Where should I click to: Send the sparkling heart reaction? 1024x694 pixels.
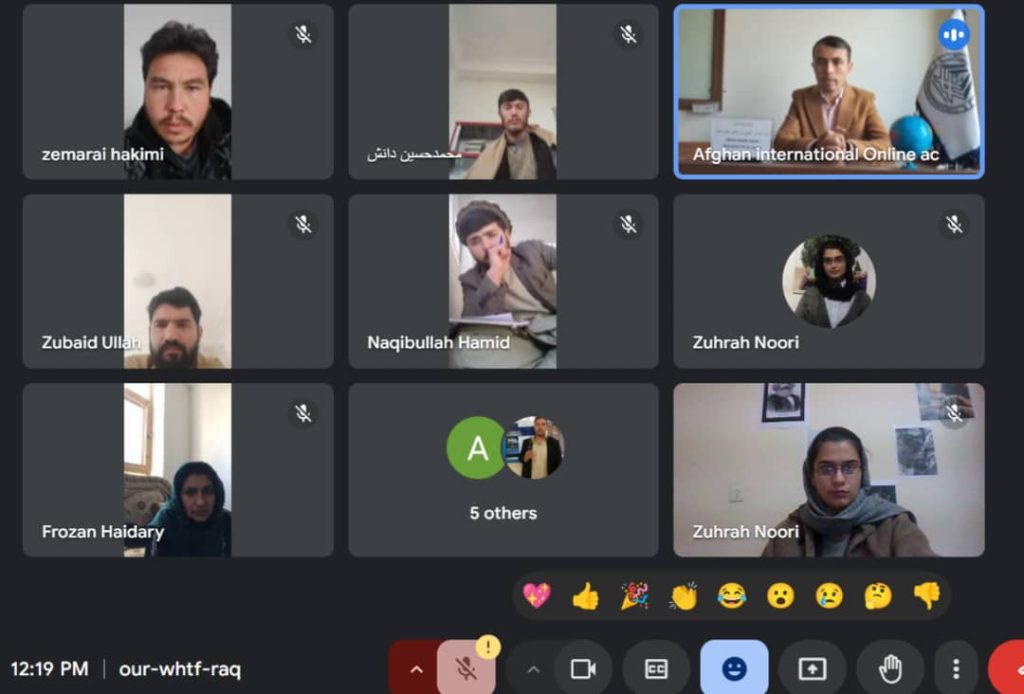click(x=537, y=595)
